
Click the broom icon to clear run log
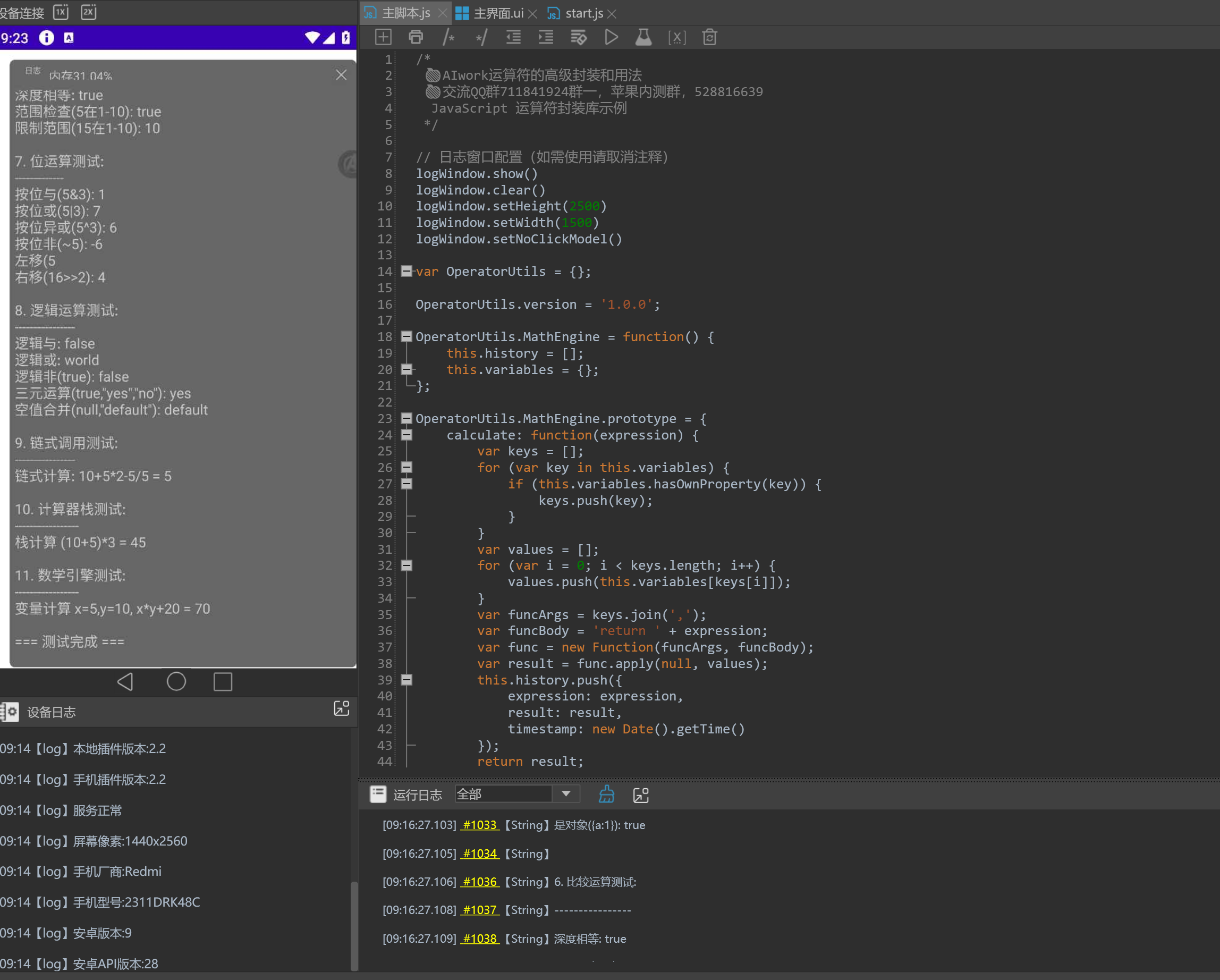(x=606, y=795)
